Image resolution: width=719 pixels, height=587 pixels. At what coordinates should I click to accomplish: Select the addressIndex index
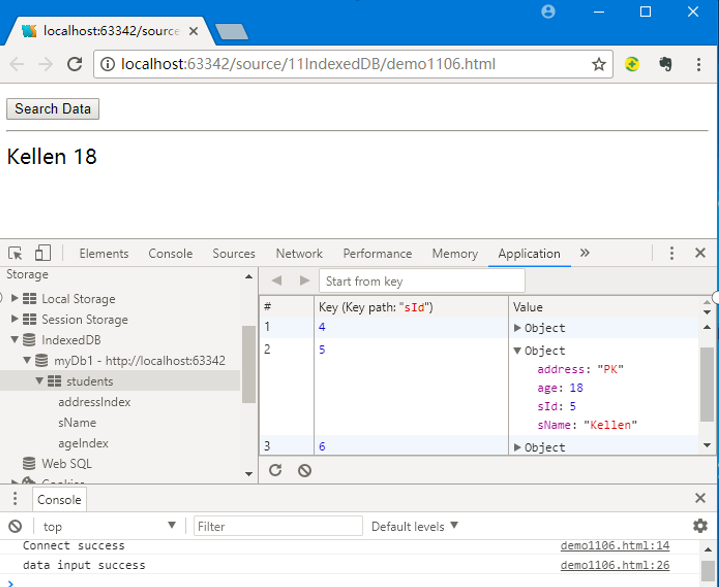[94, 402]
